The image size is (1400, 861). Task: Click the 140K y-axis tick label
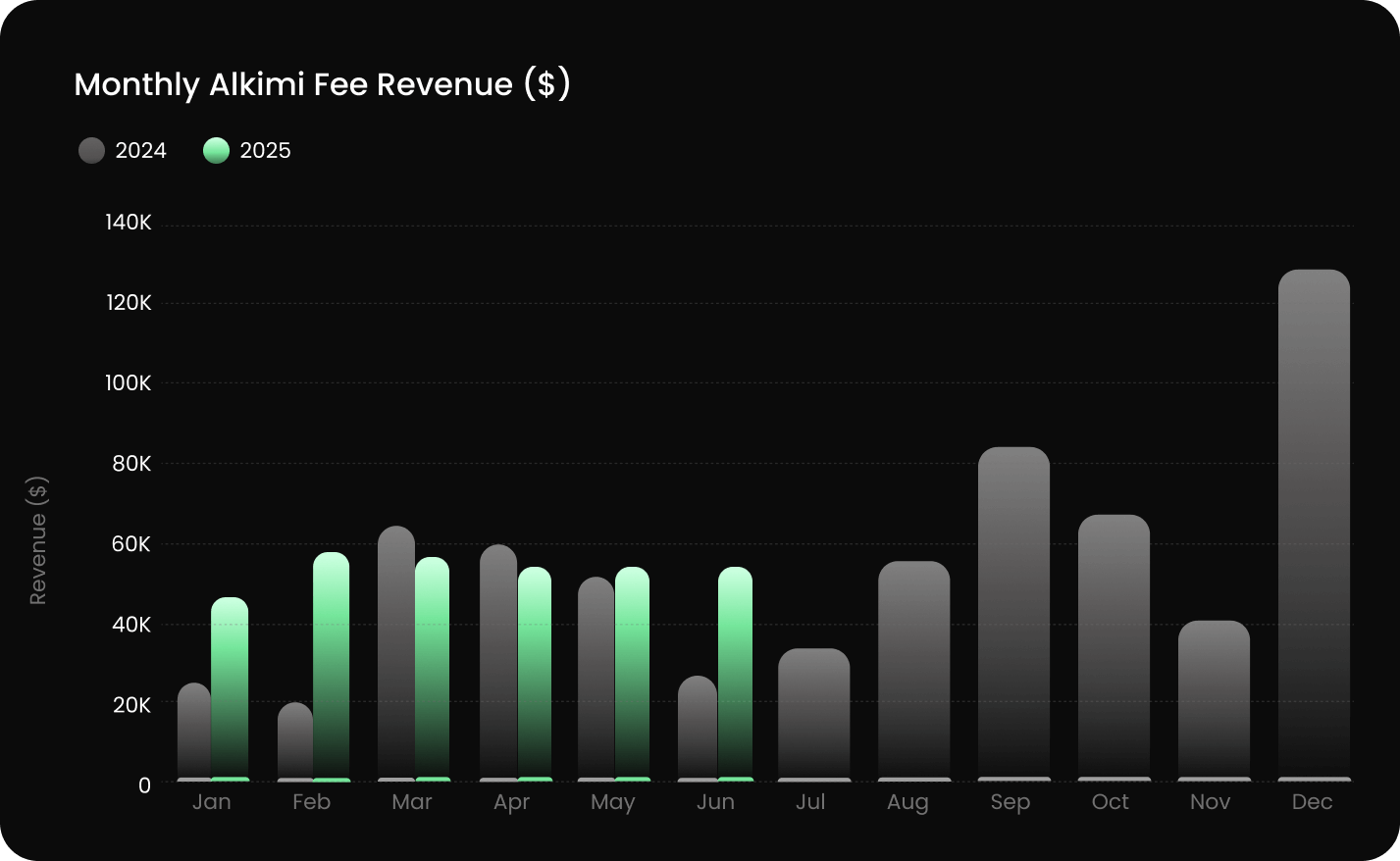click(x=129, y=223)
